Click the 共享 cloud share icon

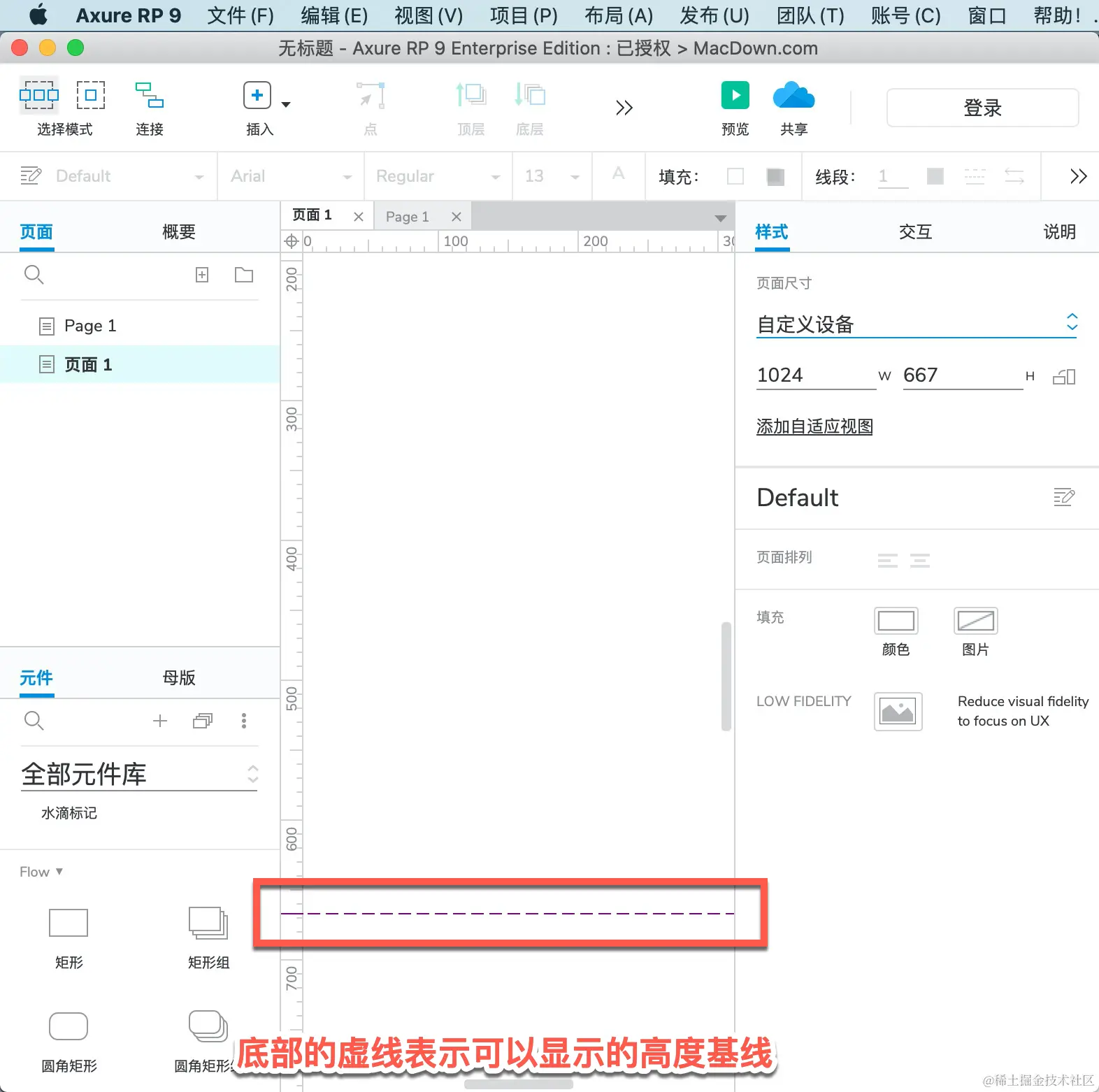click(x=793, y=95)
